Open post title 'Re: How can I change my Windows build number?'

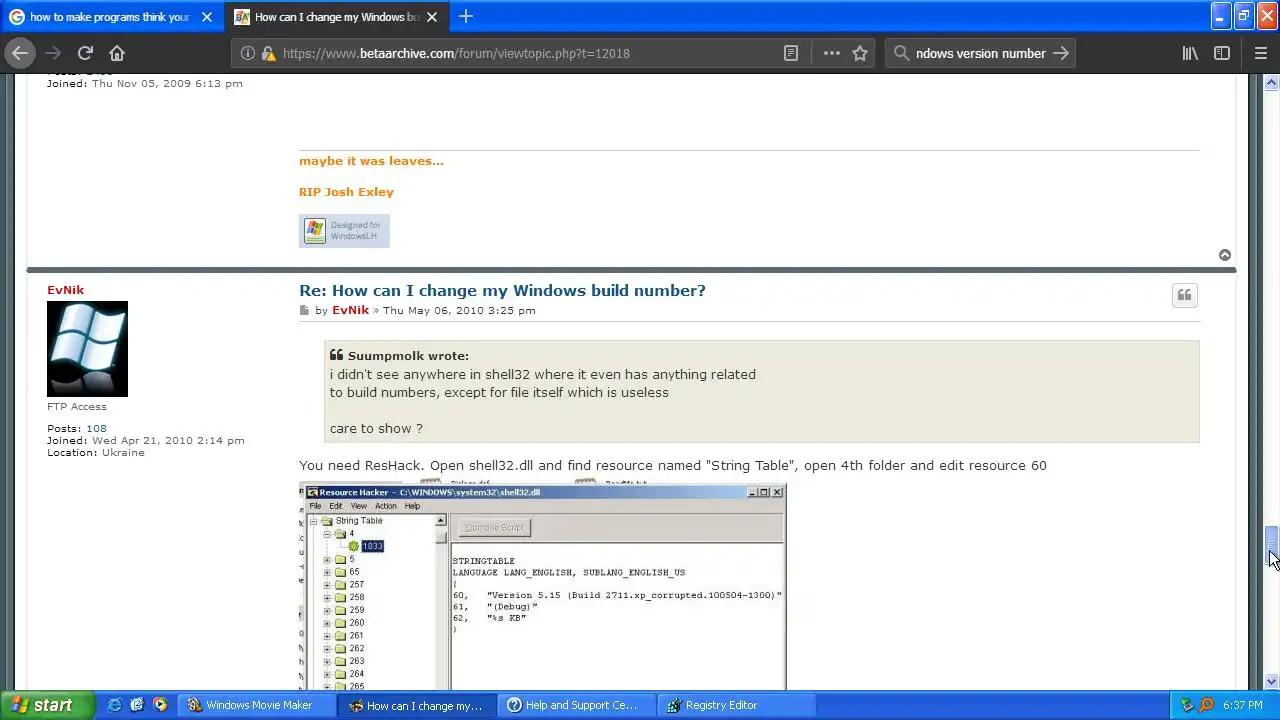(502, 290)
